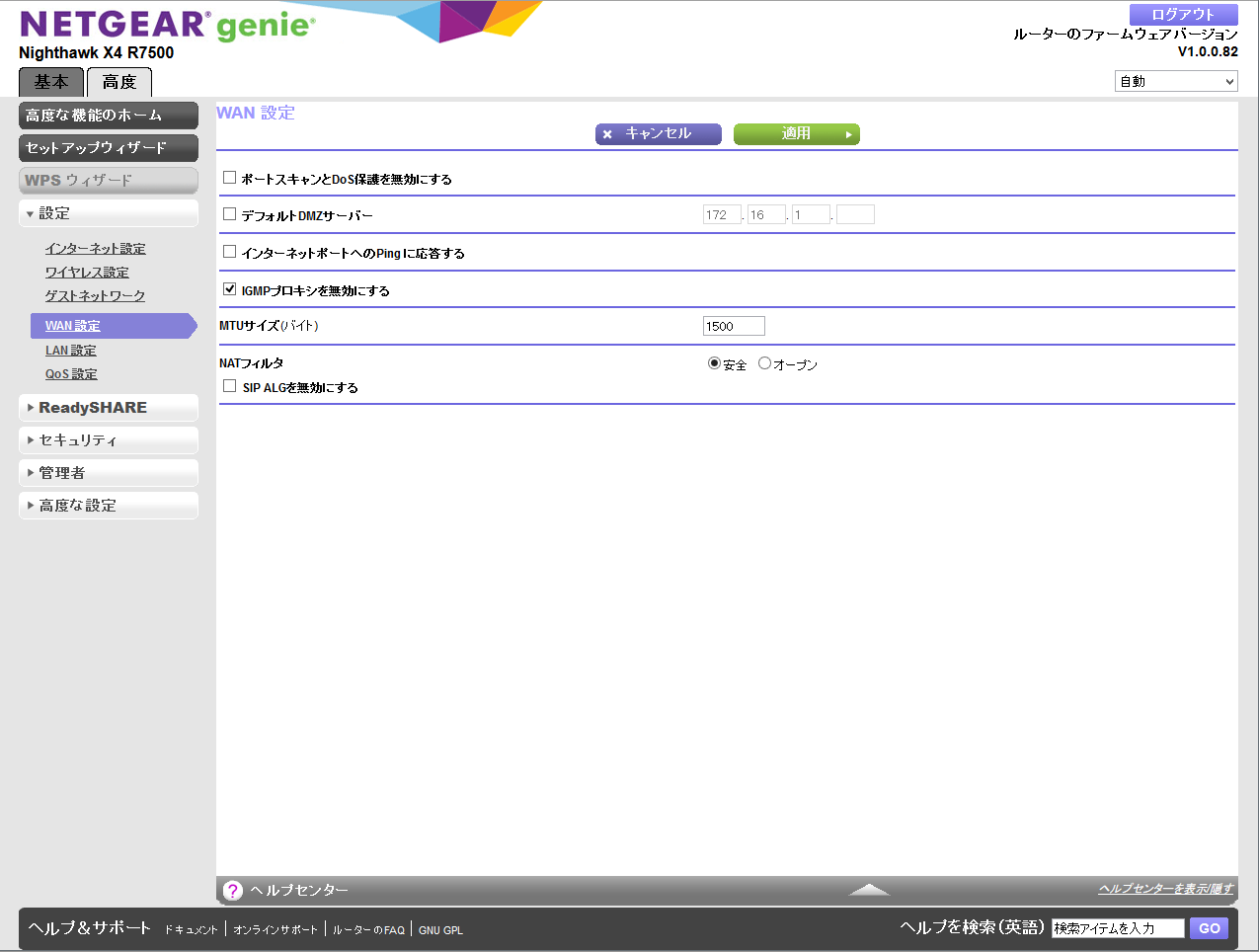The image size is (1259, 952).
Task: Click the help center expand arrow
Action: (x=869, y=890)
